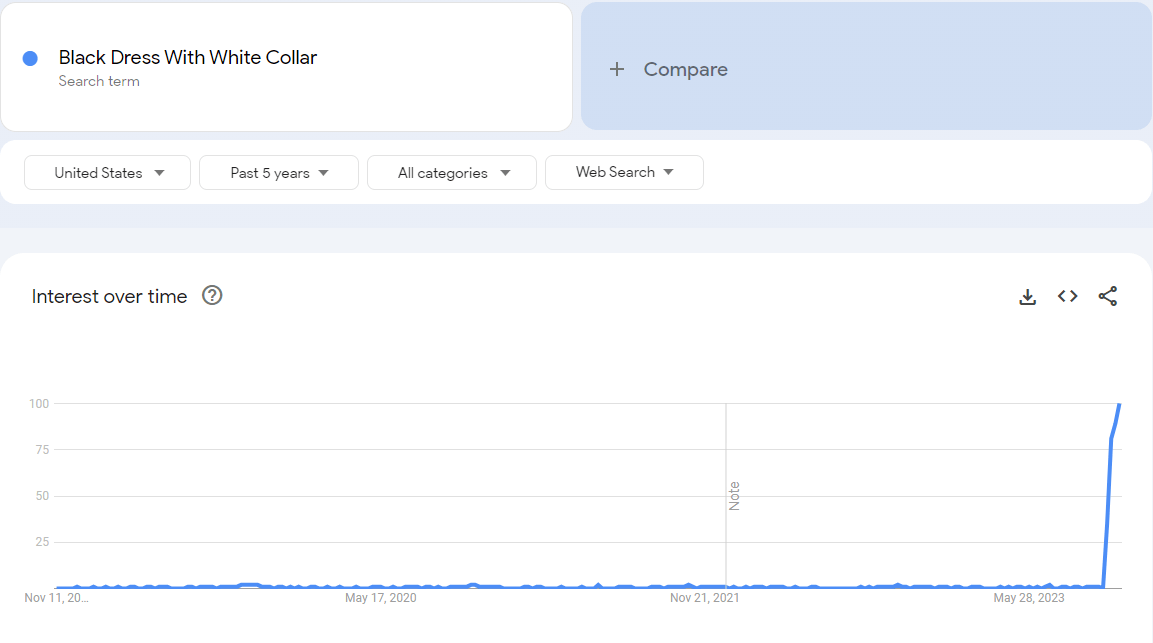The image size is (1153, 643).
Task: Edit the Black Dress With White Collar term
Action: click(187, 58)
